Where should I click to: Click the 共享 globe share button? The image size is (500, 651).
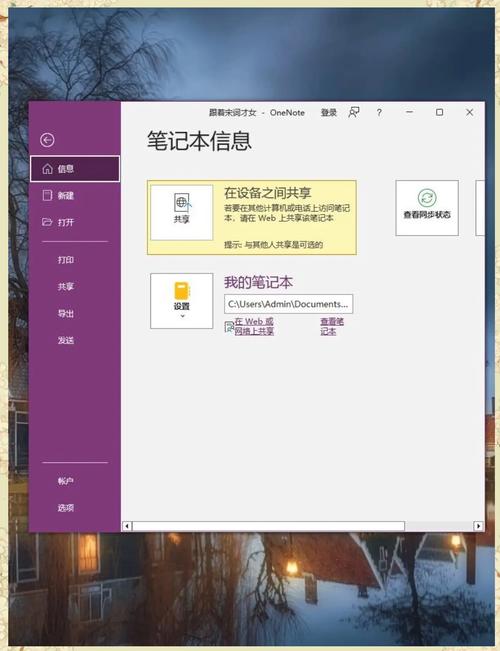coord(181,213)
